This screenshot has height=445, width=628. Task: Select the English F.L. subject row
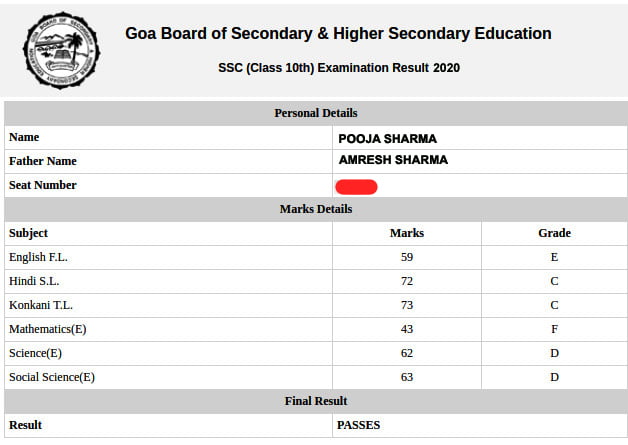click(38, 257)
